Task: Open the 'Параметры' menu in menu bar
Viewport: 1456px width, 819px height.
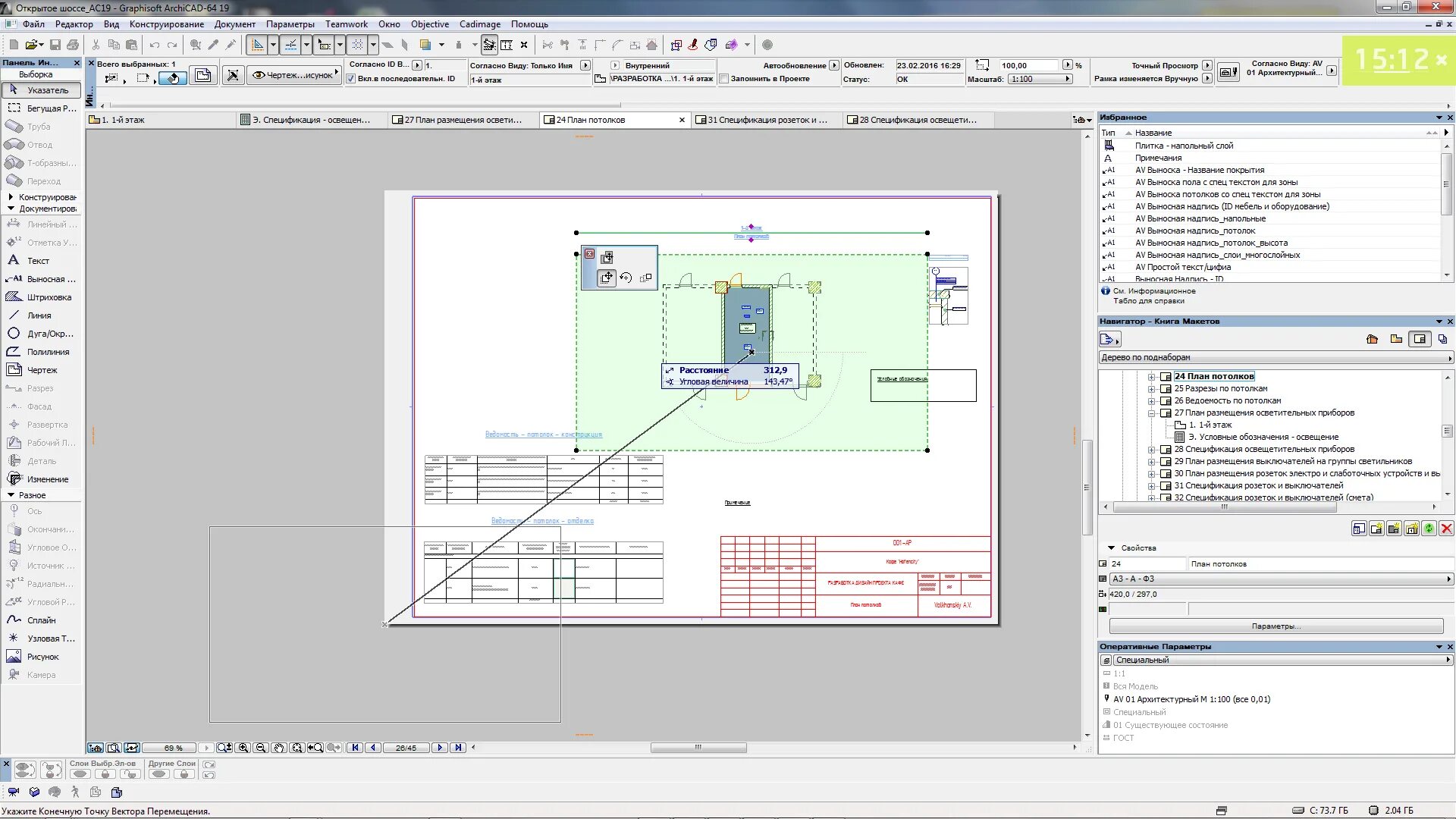Action: coord(289,24)
